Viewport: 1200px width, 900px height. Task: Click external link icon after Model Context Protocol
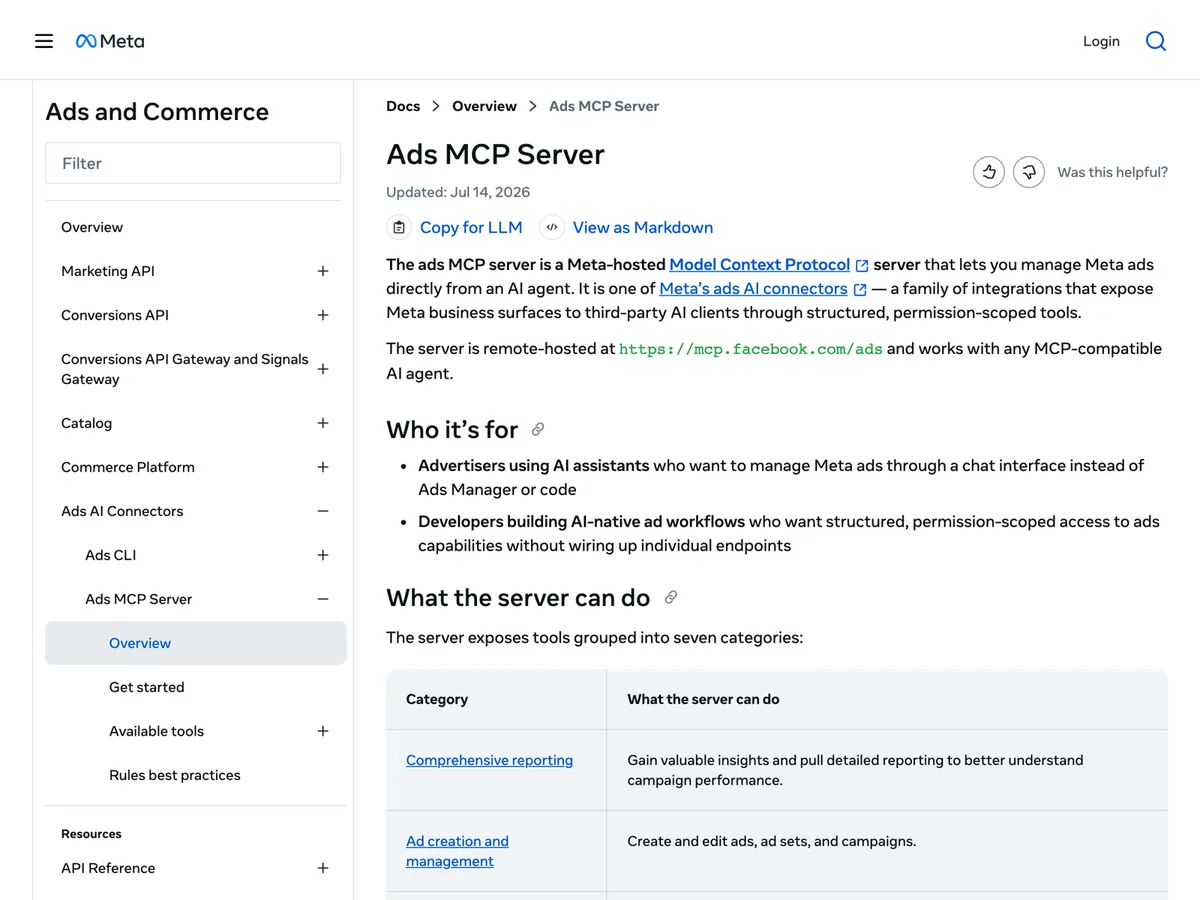tap(862, 266)
